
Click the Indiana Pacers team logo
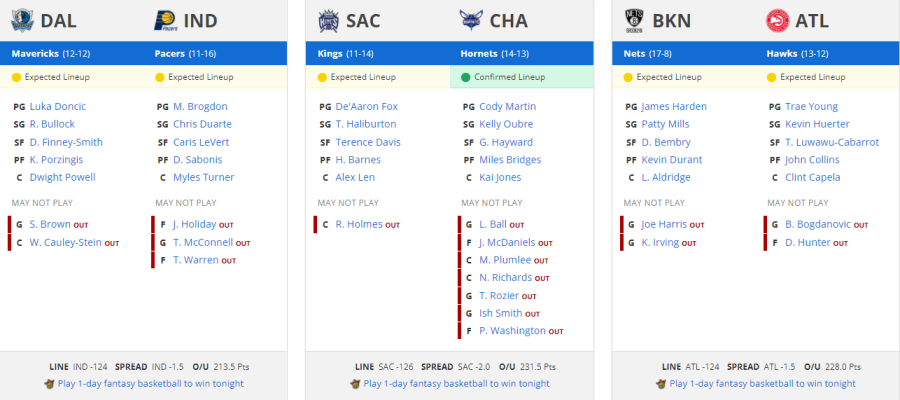click(x=165, y=21)
